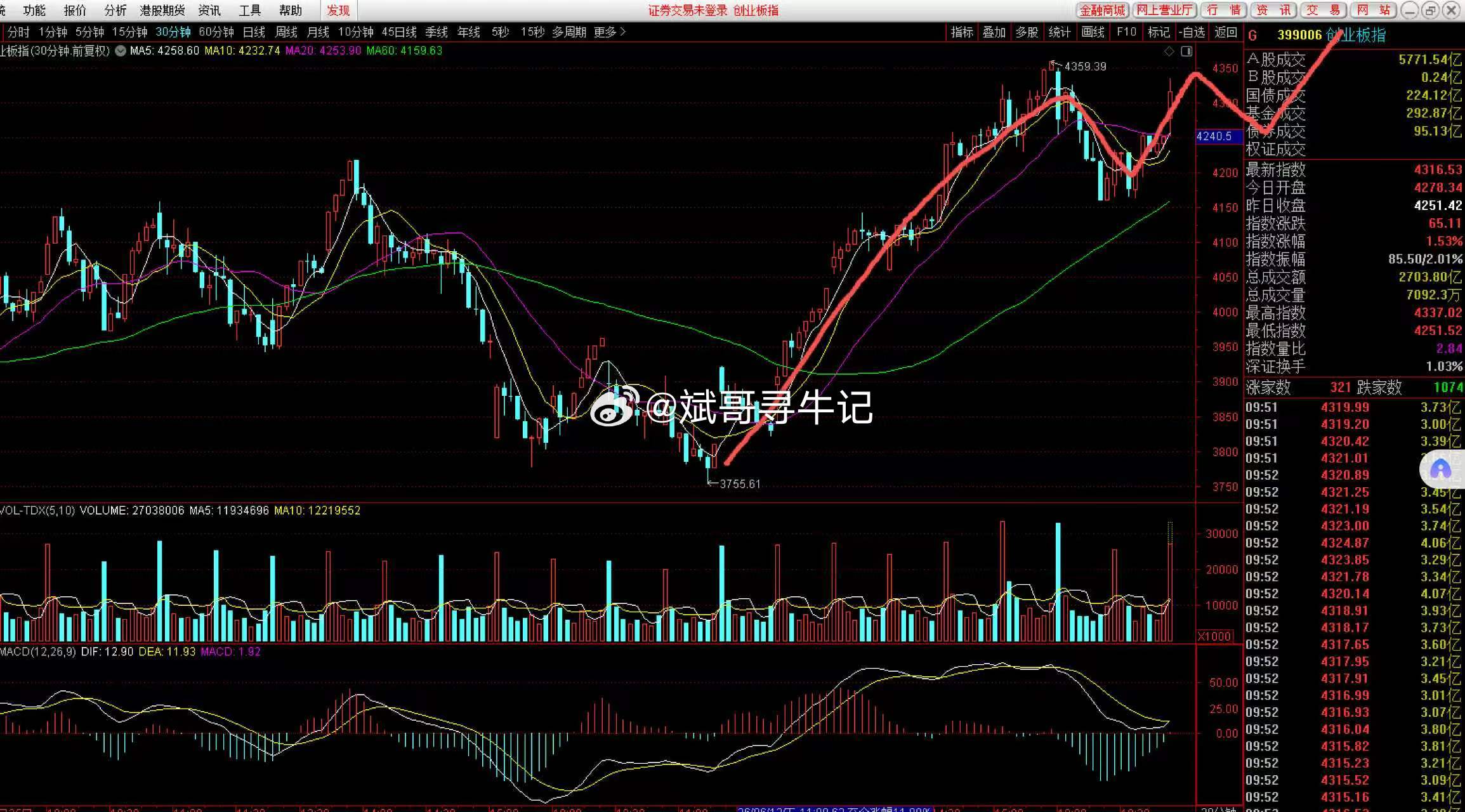Viewport: 1465px width, 812px height.
Task: Toggle -自选 watchlist membership
Action: pos(1192,32)
